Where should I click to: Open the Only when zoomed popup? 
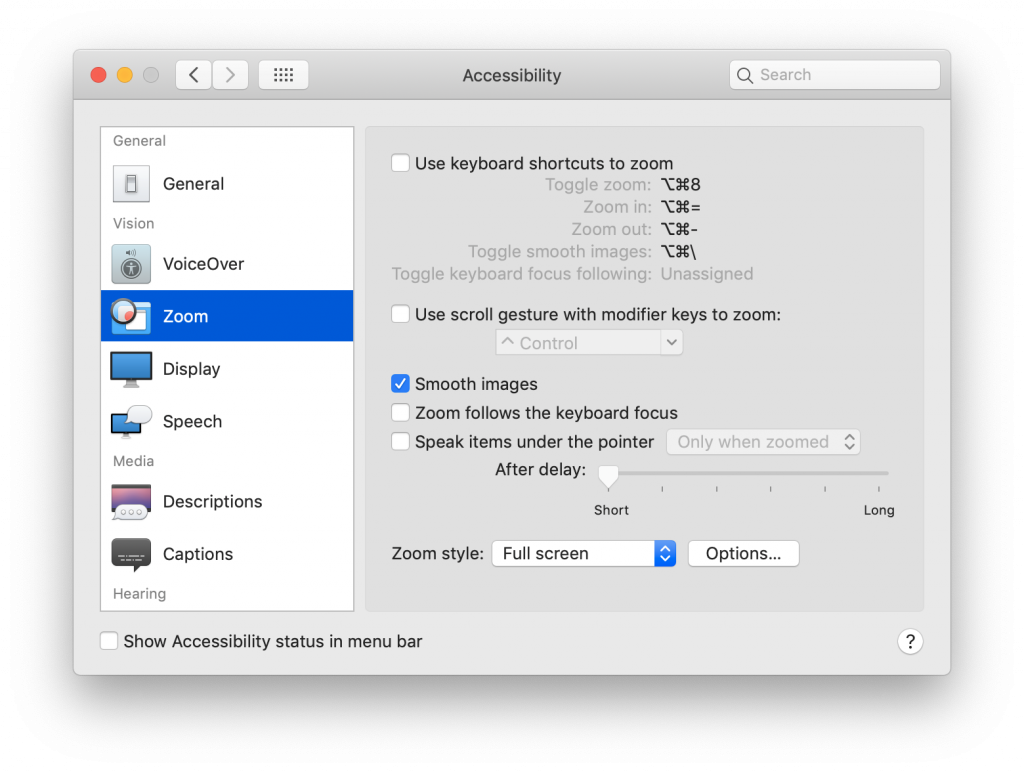(763, 442)
